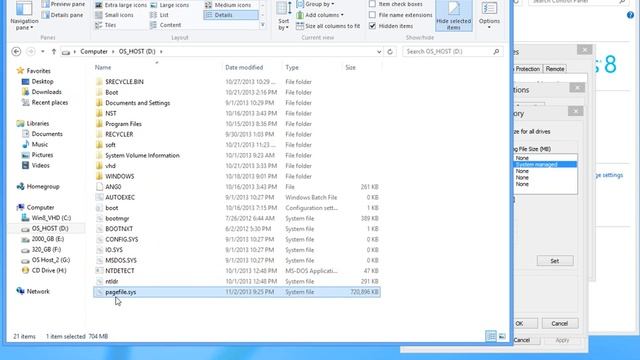Select the Details layout option
This screenshot has width=640, height=360.
click(x=231, y=15)
